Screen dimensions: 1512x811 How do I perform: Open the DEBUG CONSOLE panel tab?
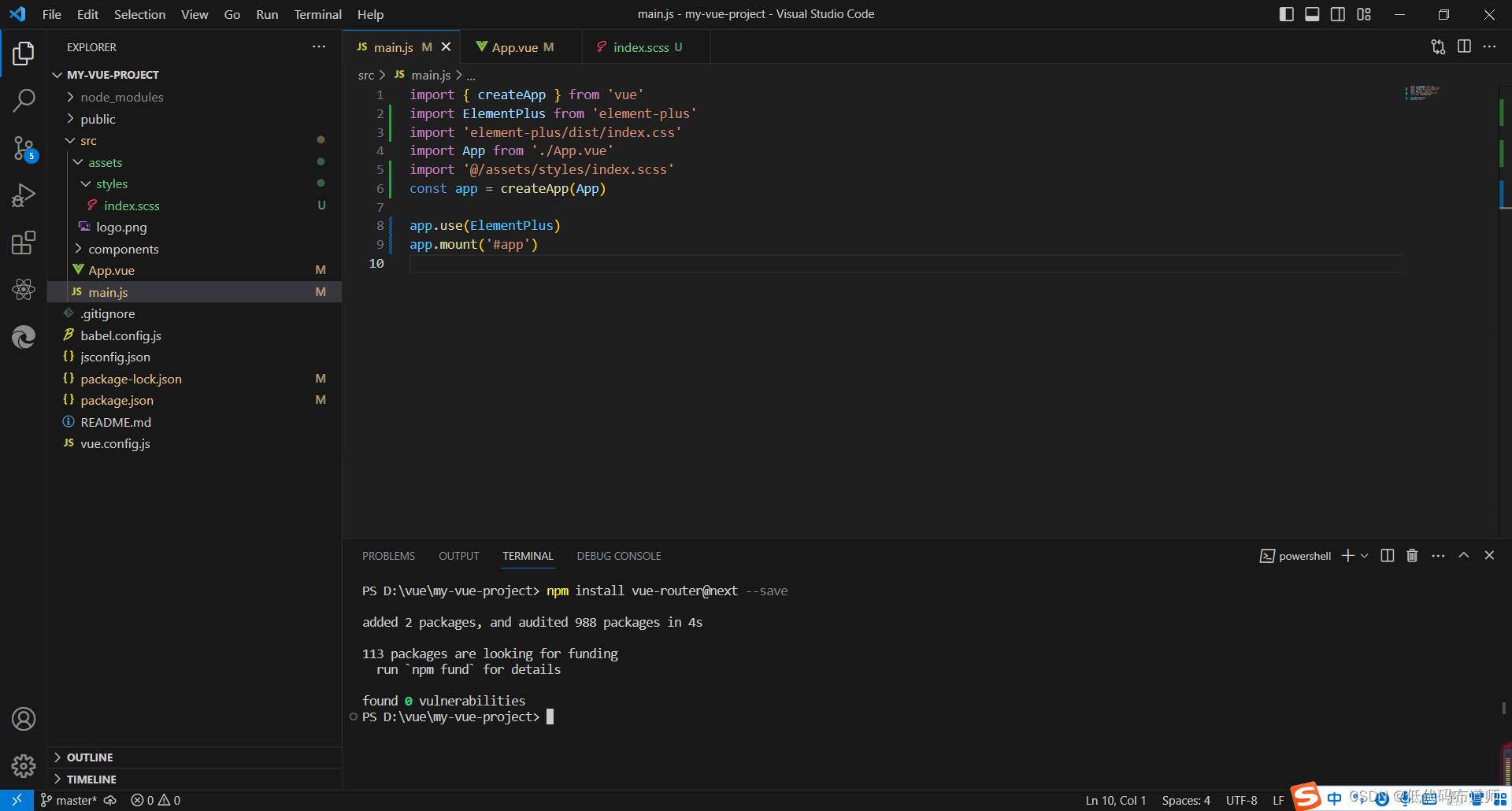pyautogui.click(x=619, y=556)
